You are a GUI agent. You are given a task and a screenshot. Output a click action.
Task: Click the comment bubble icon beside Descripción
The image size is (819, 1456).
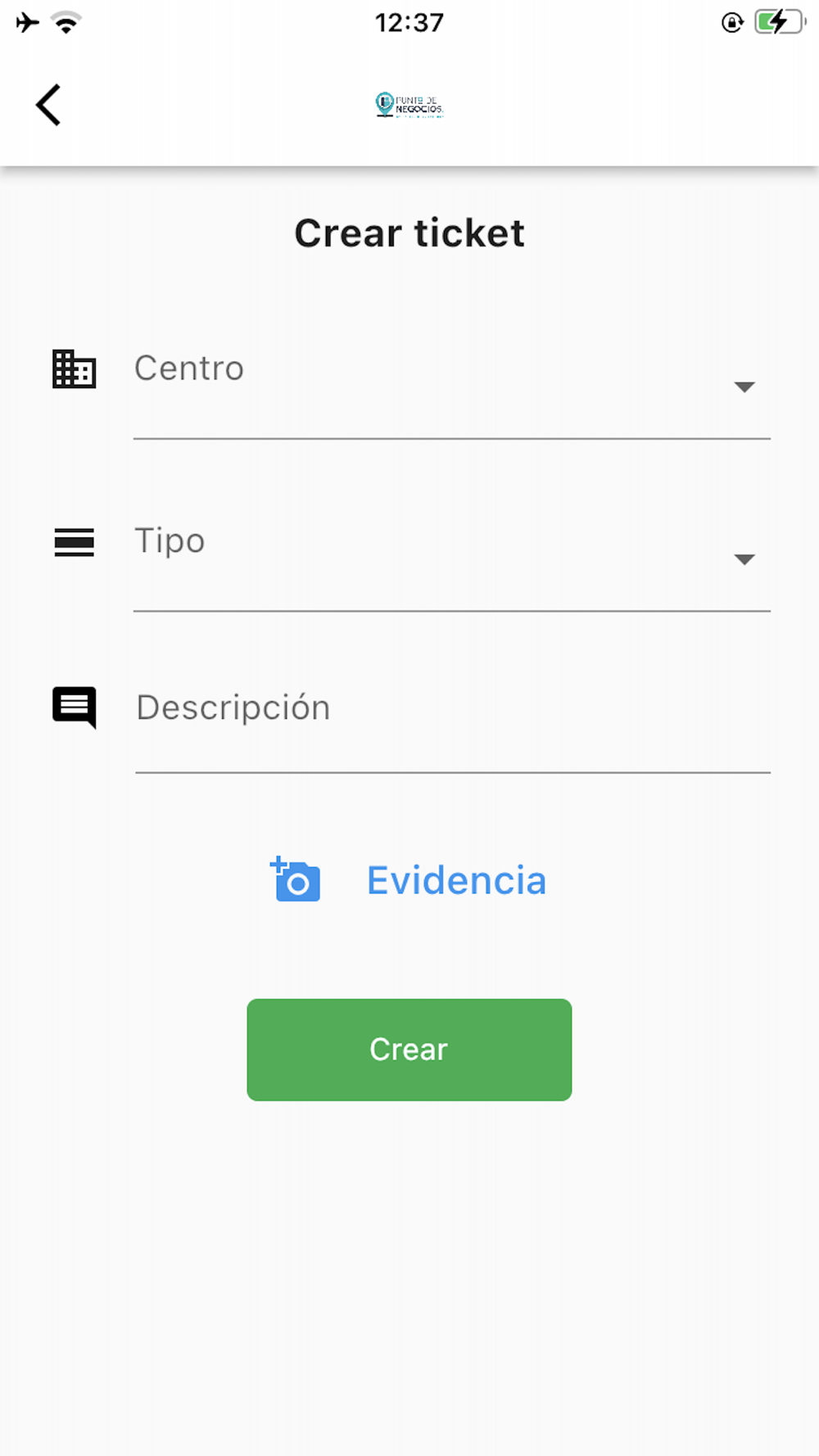pyautogui.click(x=75, y=708)
